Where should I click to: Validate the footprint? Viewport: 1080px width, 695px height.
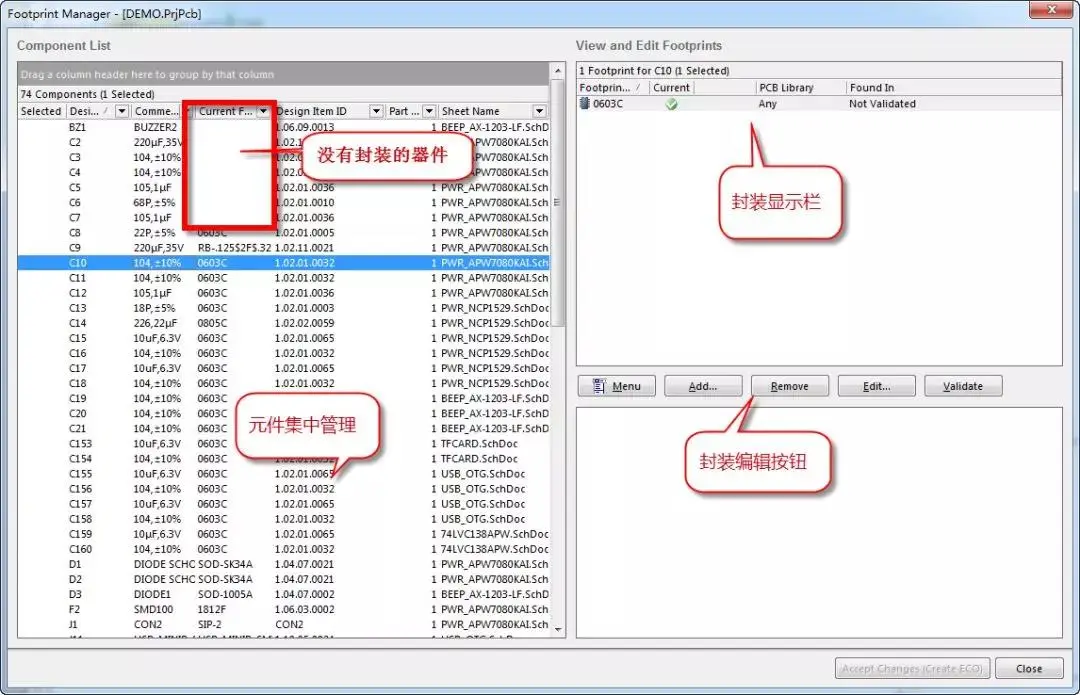(x=963, y=386)
